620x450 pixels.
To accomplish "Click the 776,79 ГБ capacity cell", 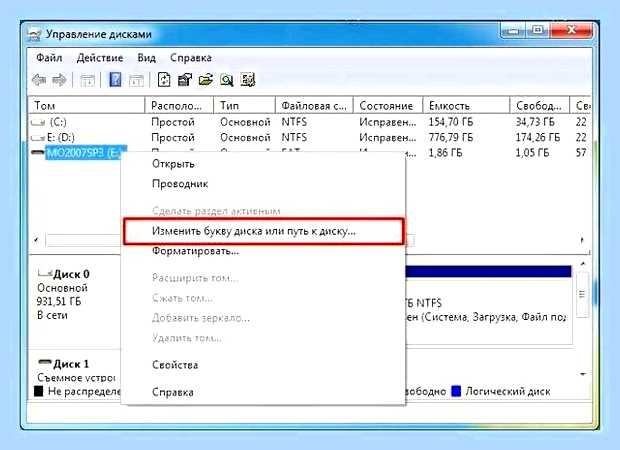I will (x=451, y=137).
